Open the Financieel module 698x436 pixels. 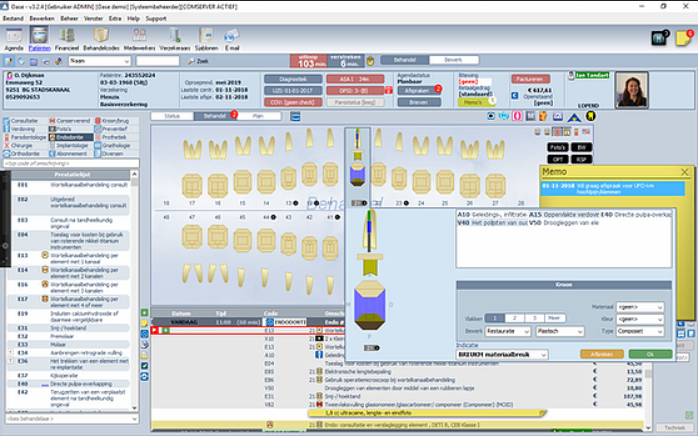click(67, 39)
